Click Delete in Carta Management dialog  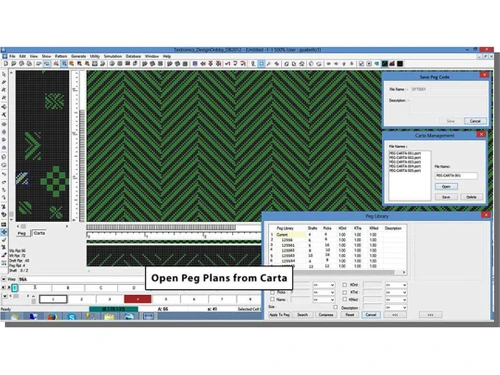pos(471,197)
